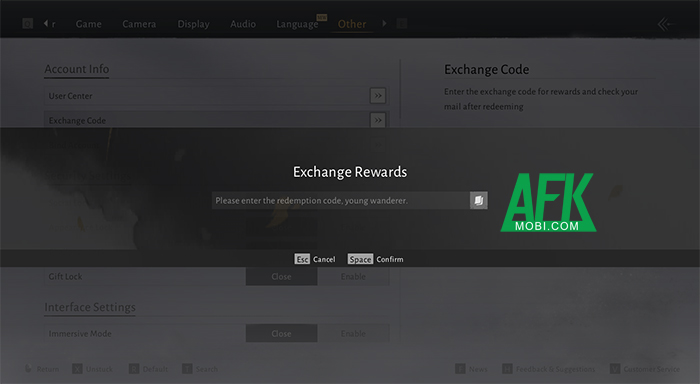Click the X key icon for Unstuck

pyautogui.click(x=77, y=369)
